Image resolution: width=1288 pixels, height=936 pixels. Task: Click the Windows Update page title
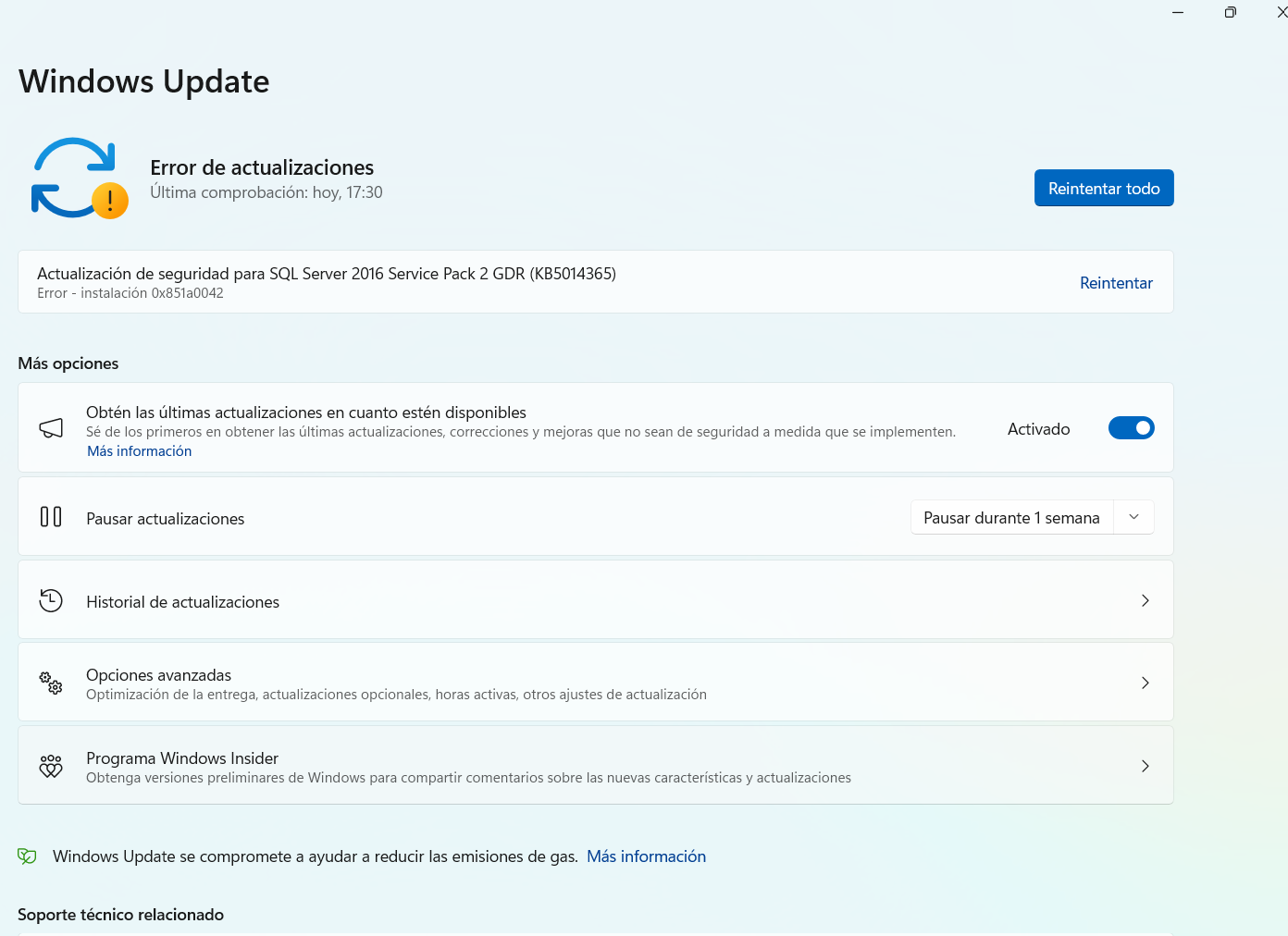[x=144, y=81]
